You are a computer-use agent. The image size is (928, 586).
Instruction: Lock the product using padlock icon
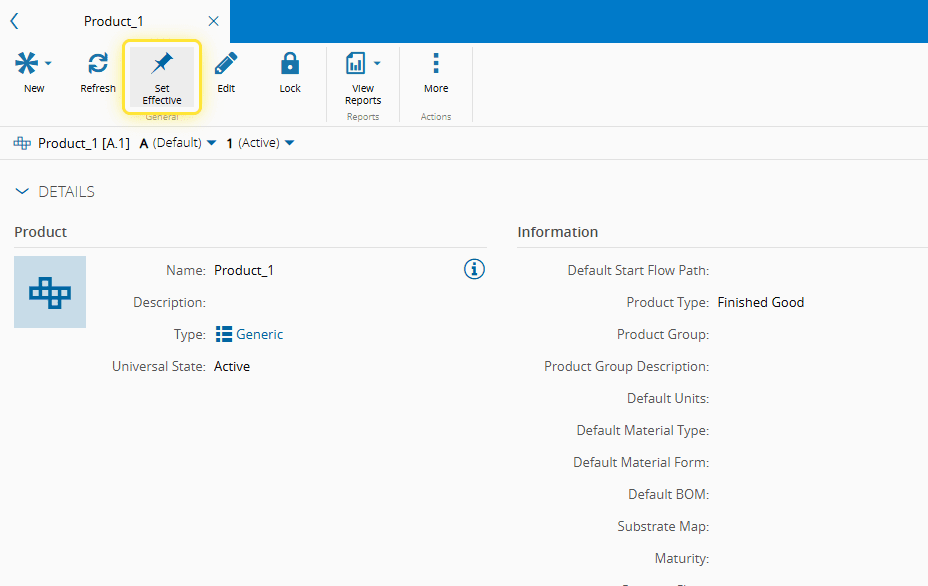point(290,64)
